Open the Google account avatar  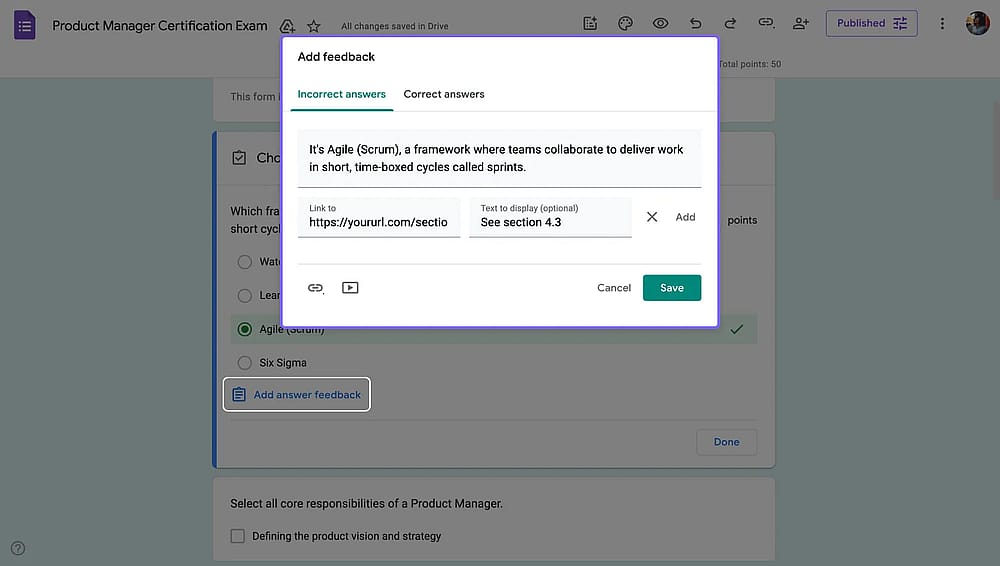click(977, 24)
